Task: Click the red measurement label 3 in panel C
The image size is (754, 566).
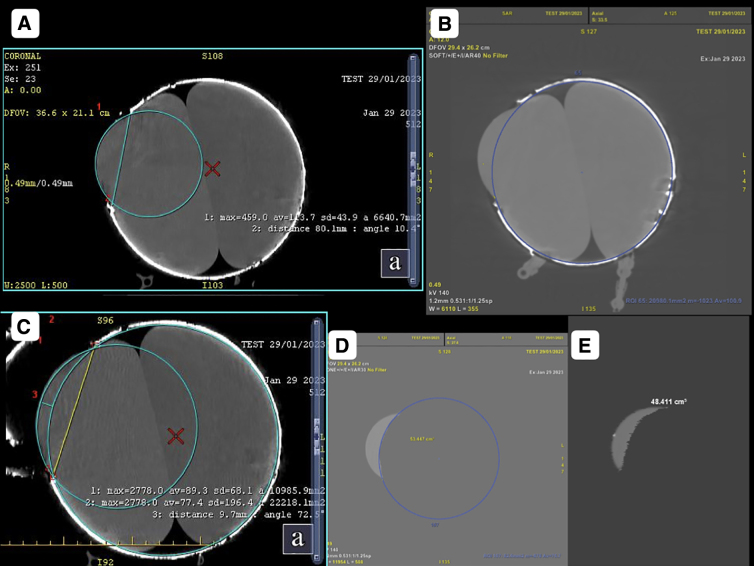Action: tap(35, 395)
